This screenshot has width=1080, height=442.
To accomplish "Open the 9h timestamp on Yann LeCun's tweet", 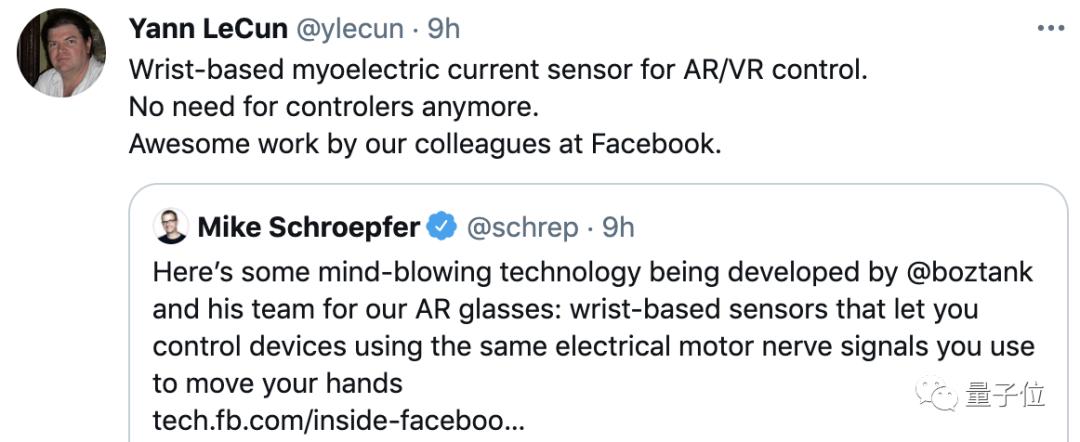I will (x=444, y=29).
